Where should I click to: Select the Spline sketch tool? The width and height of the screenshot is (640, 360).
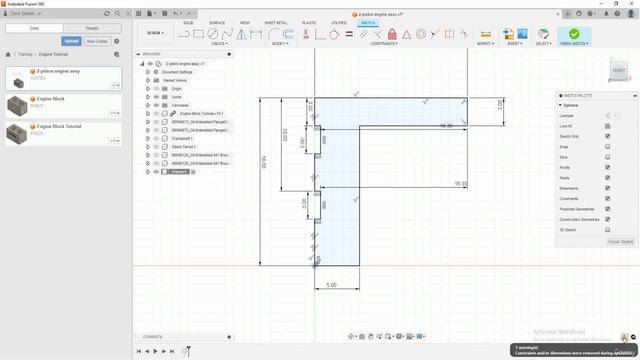click(x=227, y=34)
